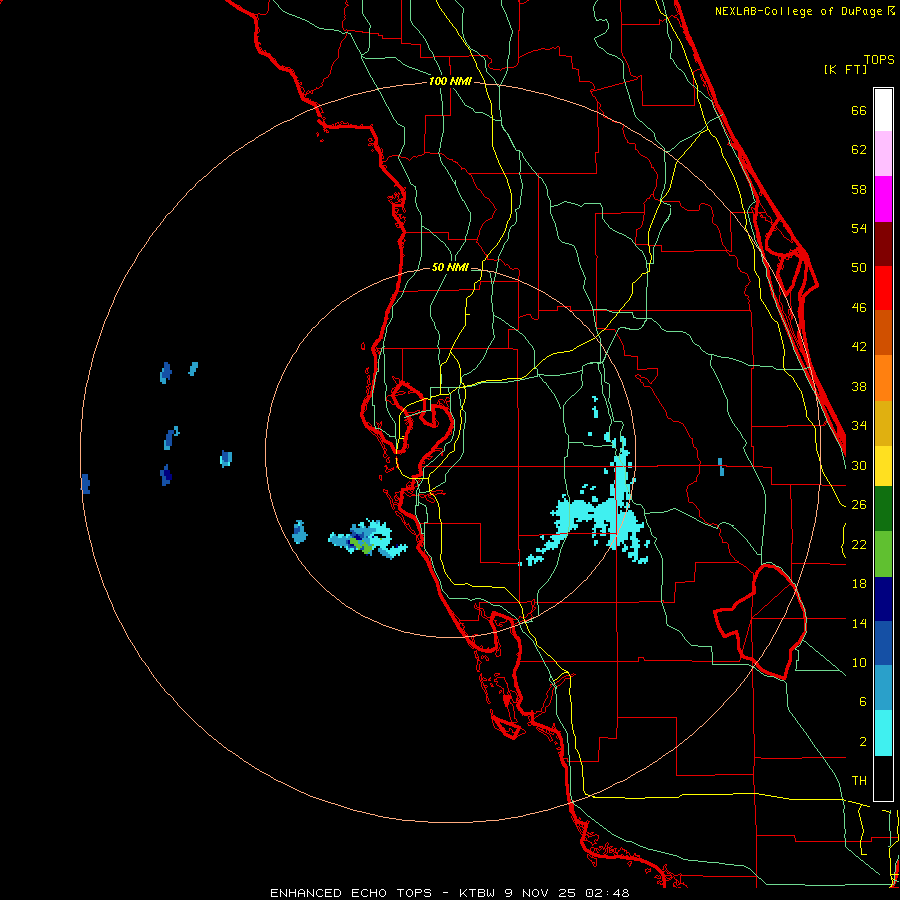The width and height of the screenshot is (900, 900).
Task: Click the green-cored echo near the coast
Action: (x=366, y=540)
